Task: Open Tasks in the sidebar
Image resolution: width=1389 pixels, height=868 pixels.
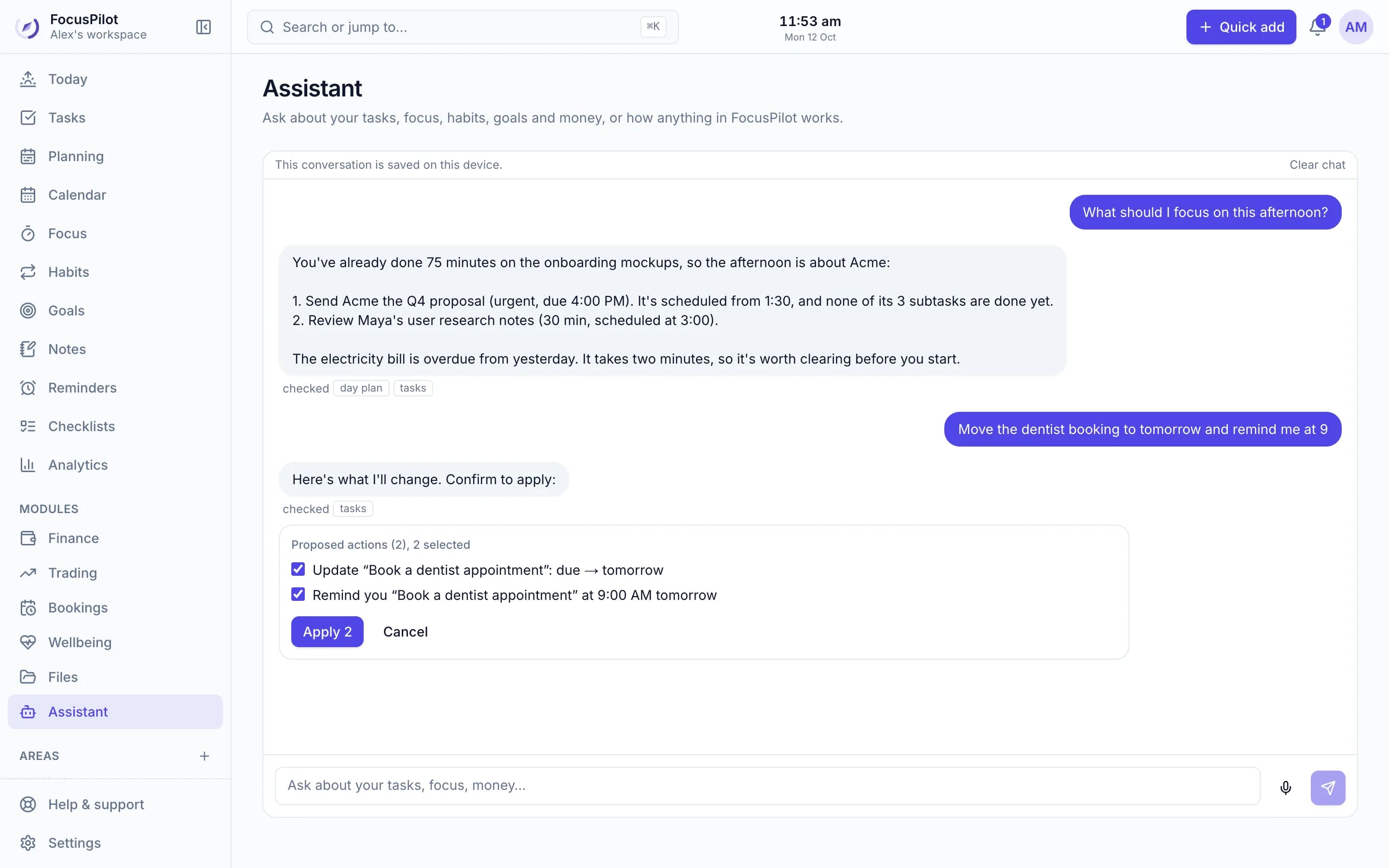Action: pyautogui.click(x=115, y=118)
